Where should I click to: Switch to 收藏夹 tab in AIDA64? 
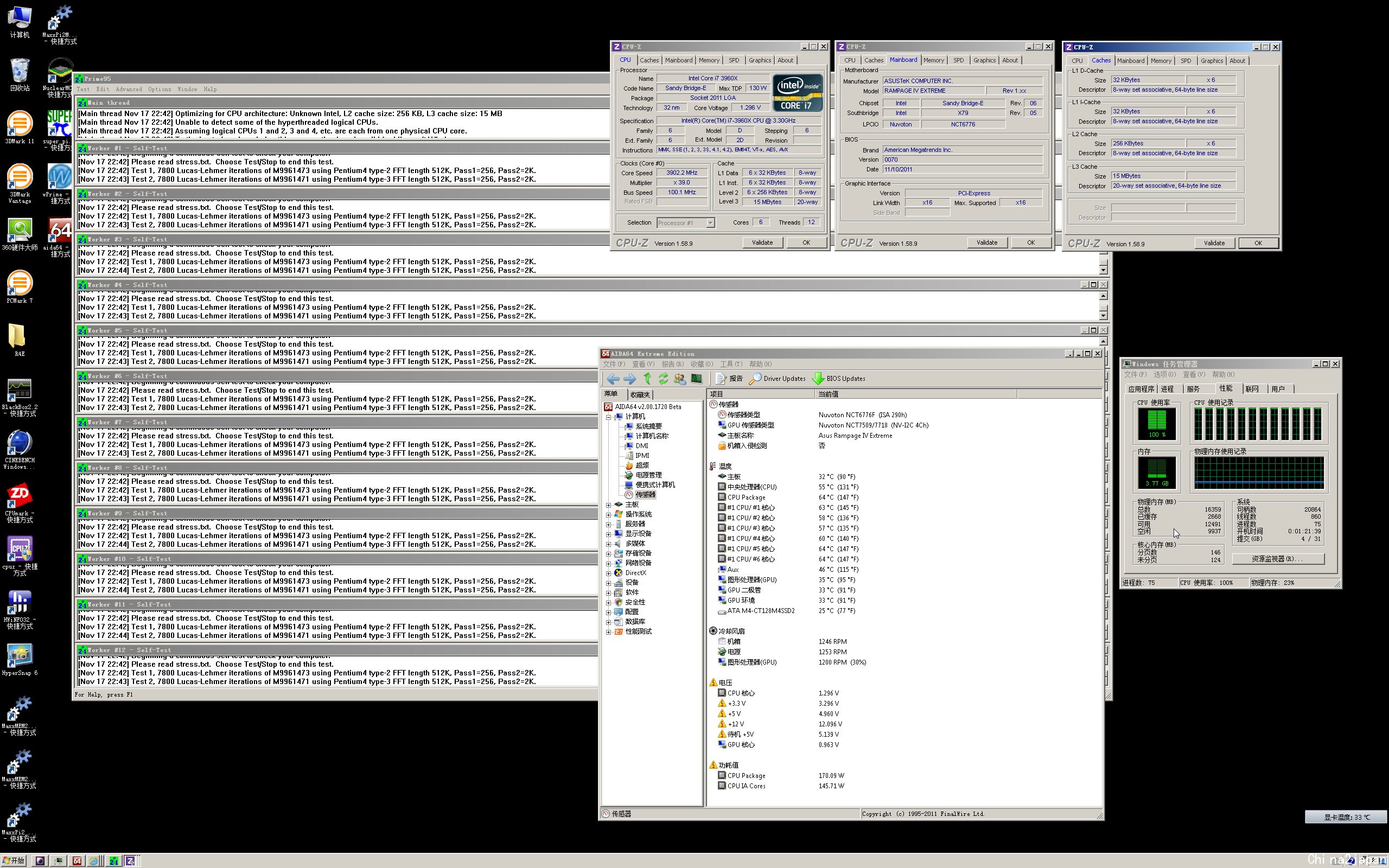tap(639, 394)
